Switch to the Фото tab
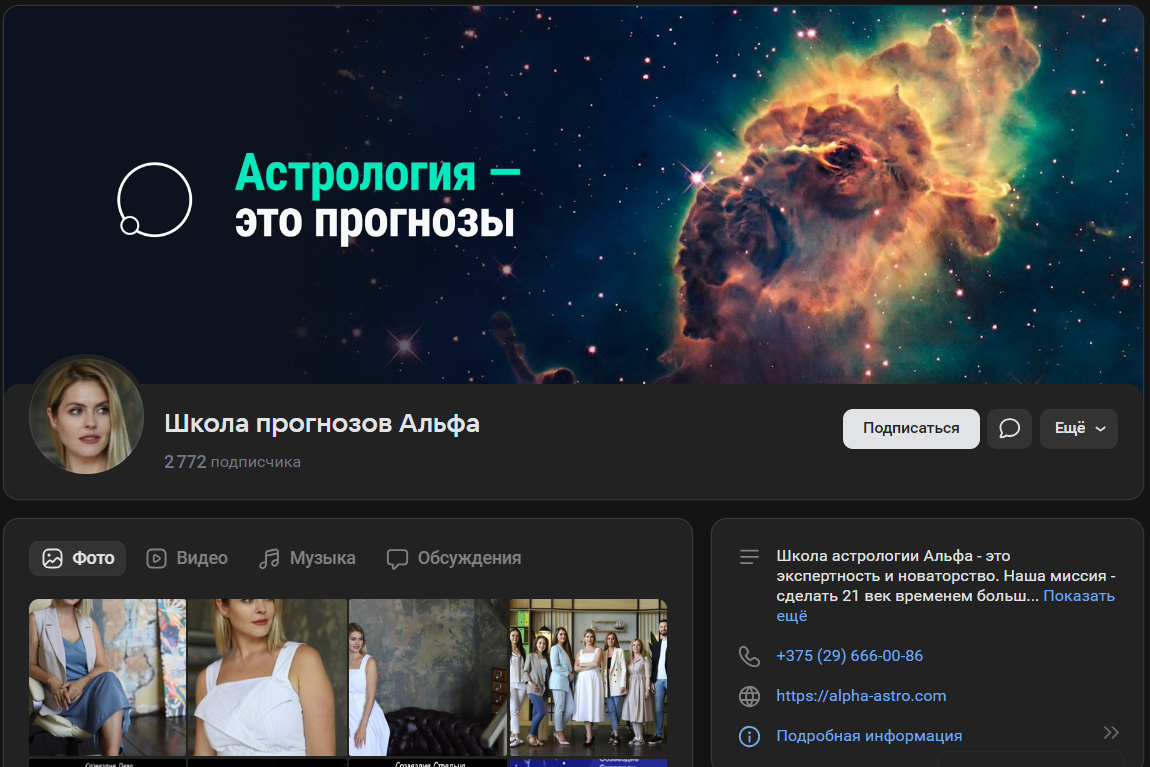The height and width of the screenshot is (767, 1150). point(78,558)
